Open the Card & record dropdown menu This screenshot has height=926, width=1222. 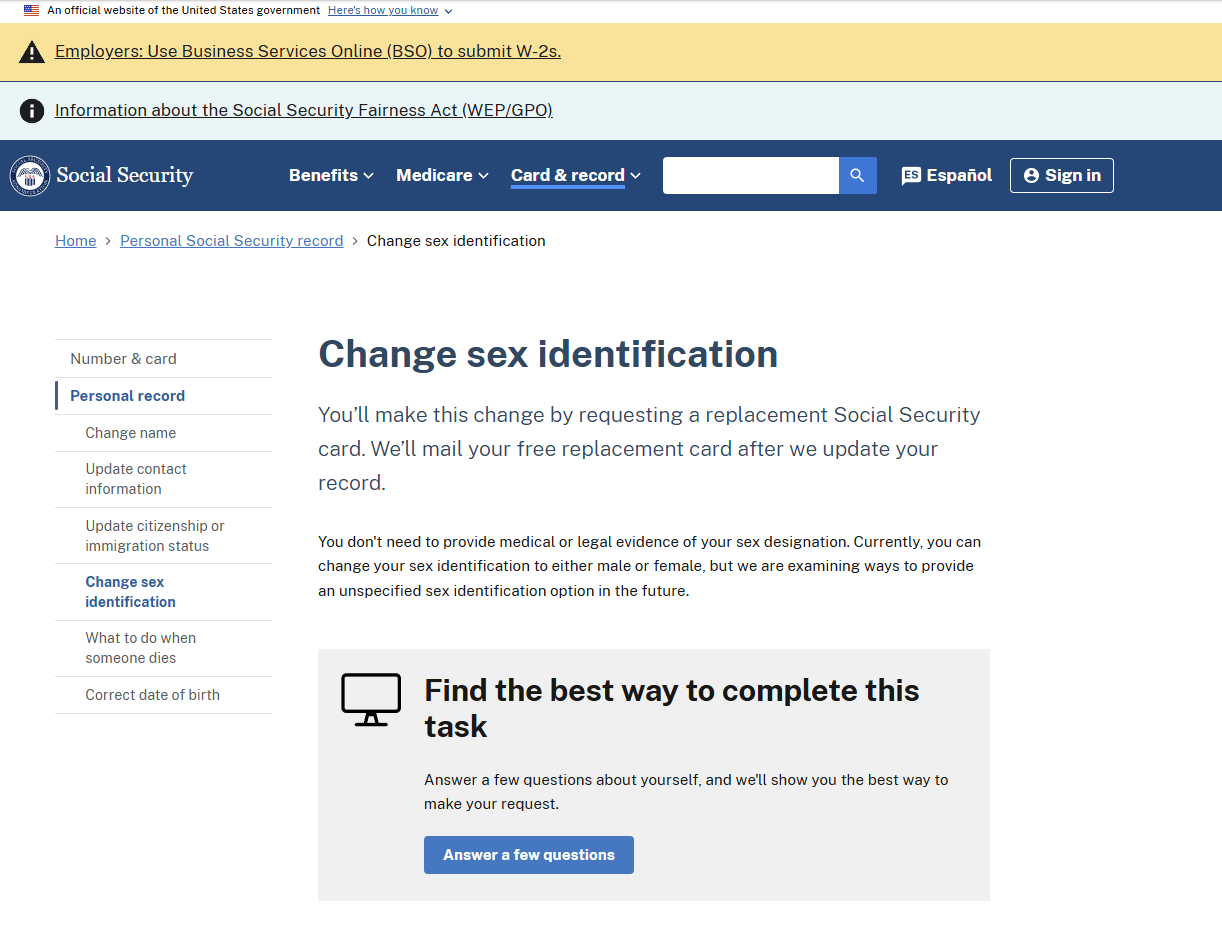576,175
